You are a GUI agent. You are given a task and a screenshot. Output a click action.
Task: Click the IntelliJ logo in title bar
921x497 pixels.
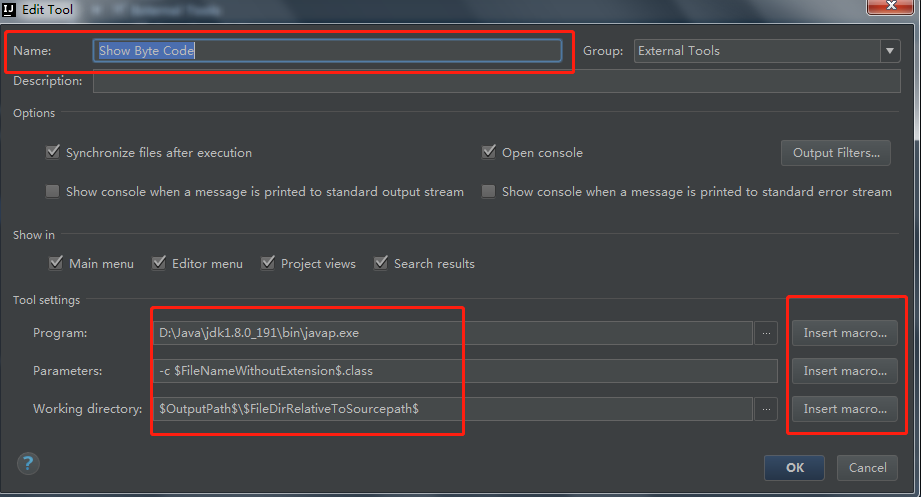click(9, 9)
